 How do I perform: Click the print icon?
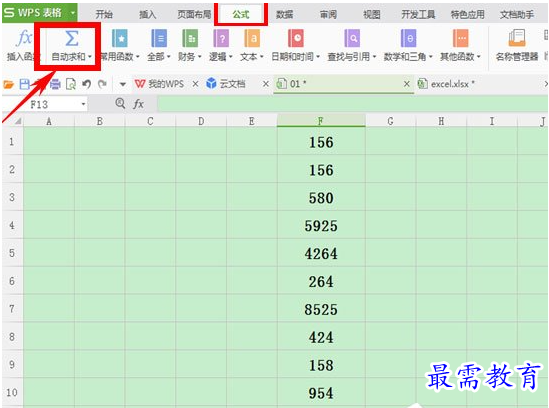55,84
